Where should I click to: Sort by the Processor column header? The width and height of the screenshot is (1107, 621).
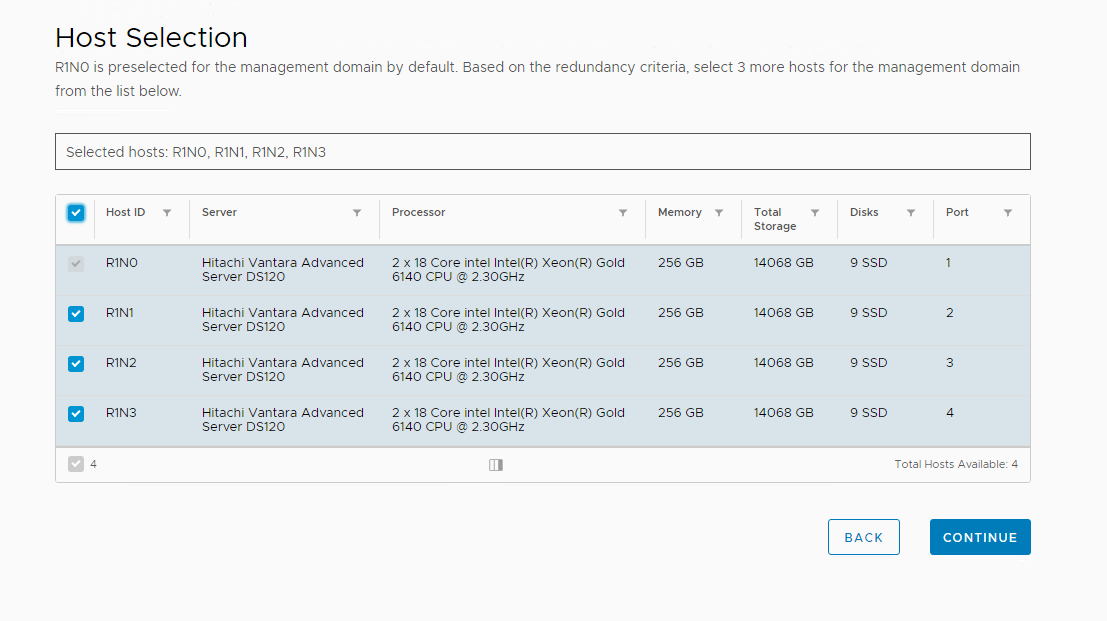419,212
